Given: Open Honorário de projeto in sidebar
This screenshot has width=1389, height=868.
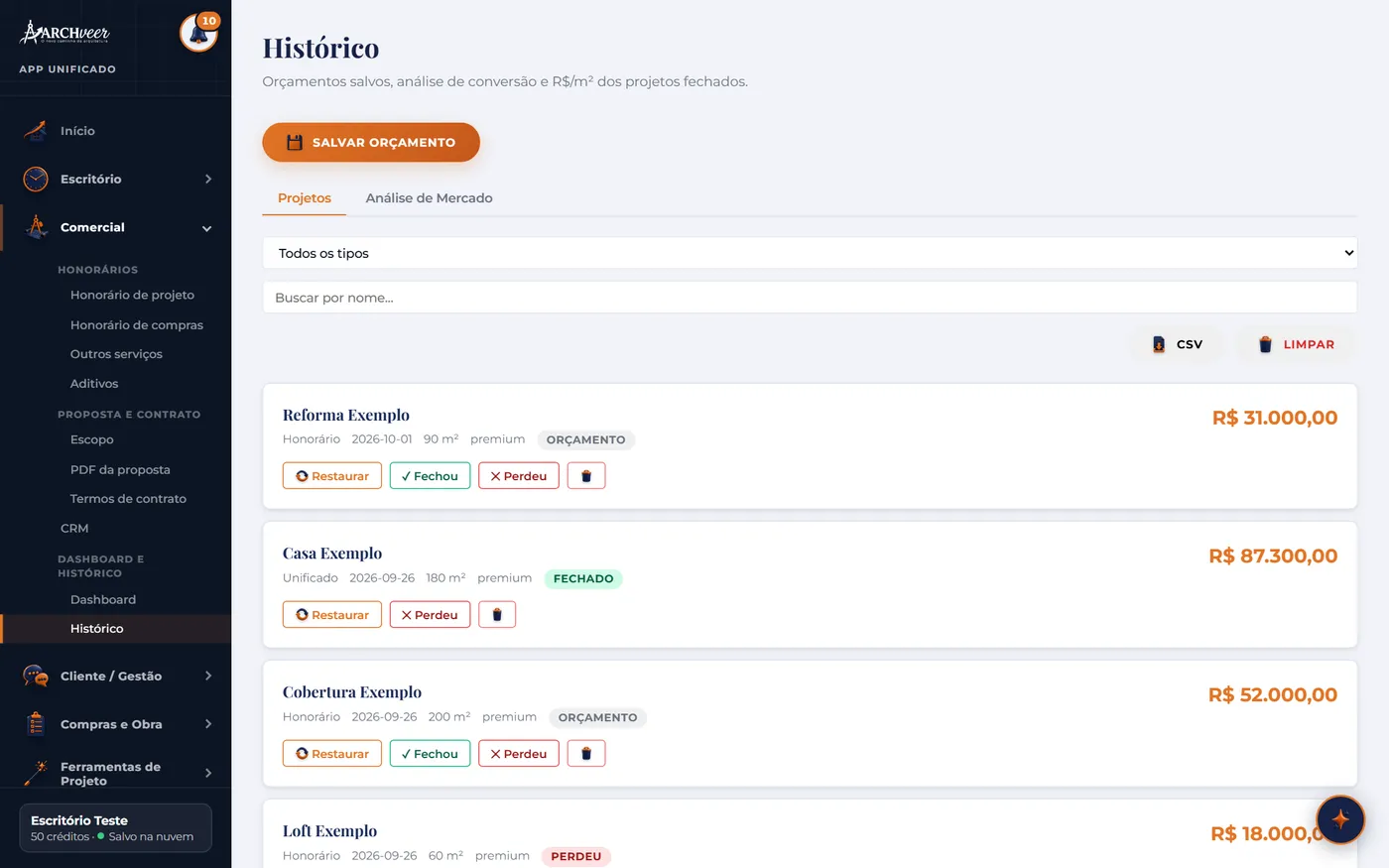Looking at the screenshot, I should tap(132, 296).
